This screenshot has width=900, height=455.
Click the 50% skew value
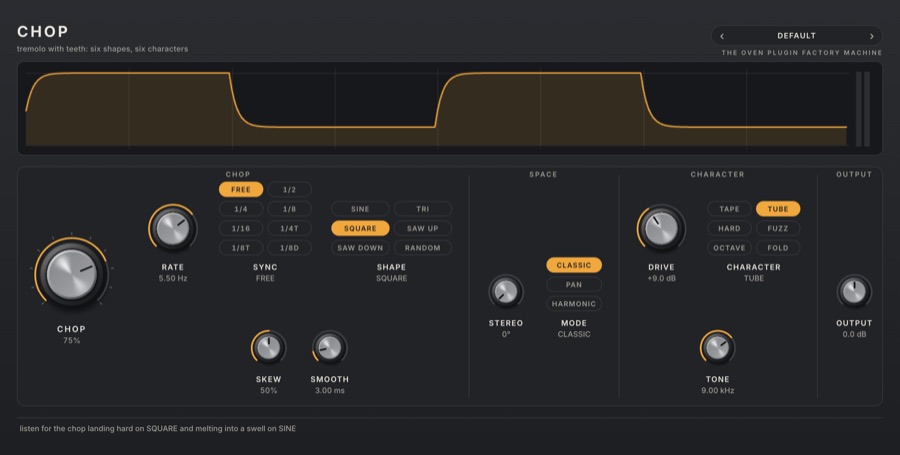click(x=269, y=391)
